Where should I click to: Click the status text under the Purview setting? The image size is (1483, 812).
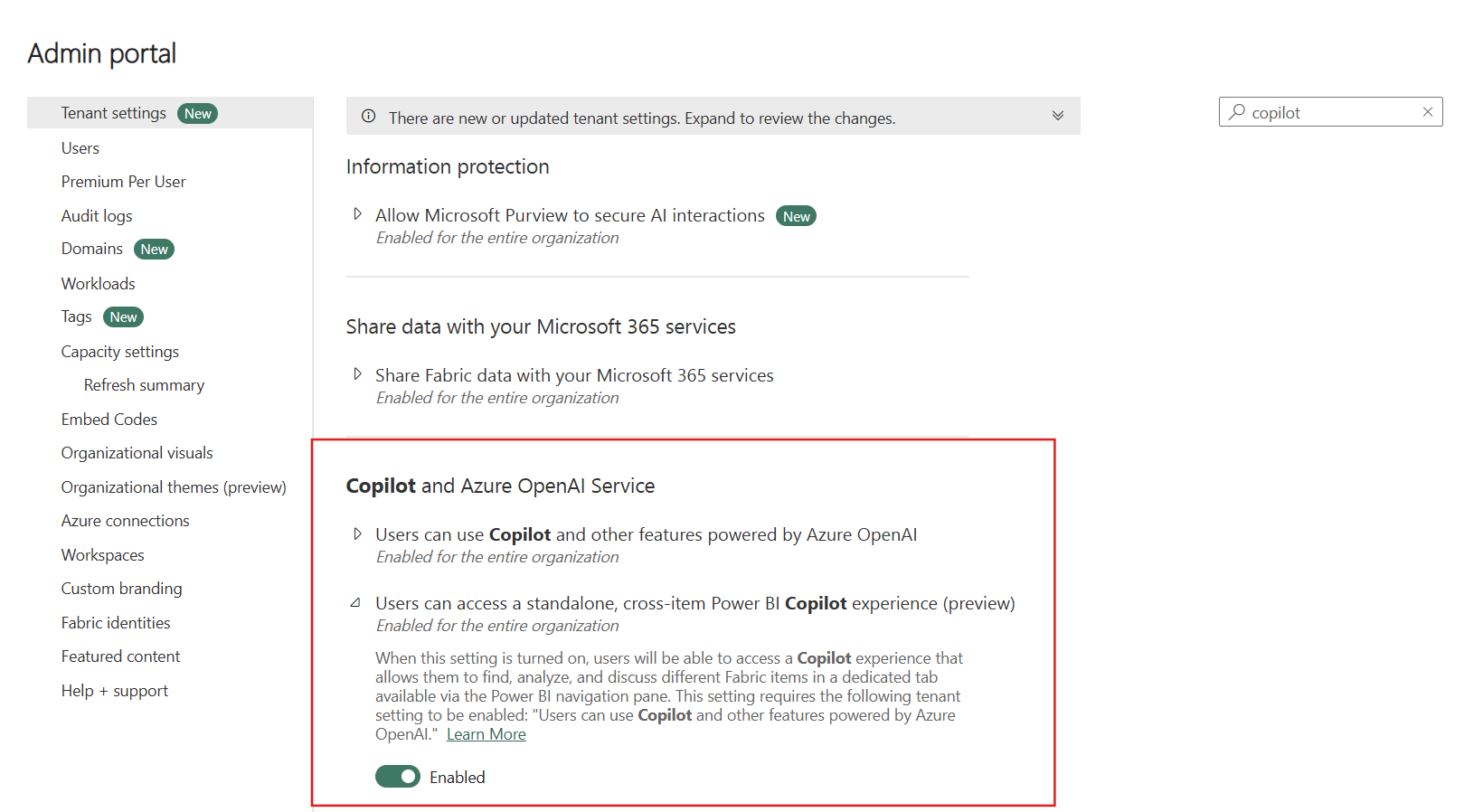click(497, 238)
